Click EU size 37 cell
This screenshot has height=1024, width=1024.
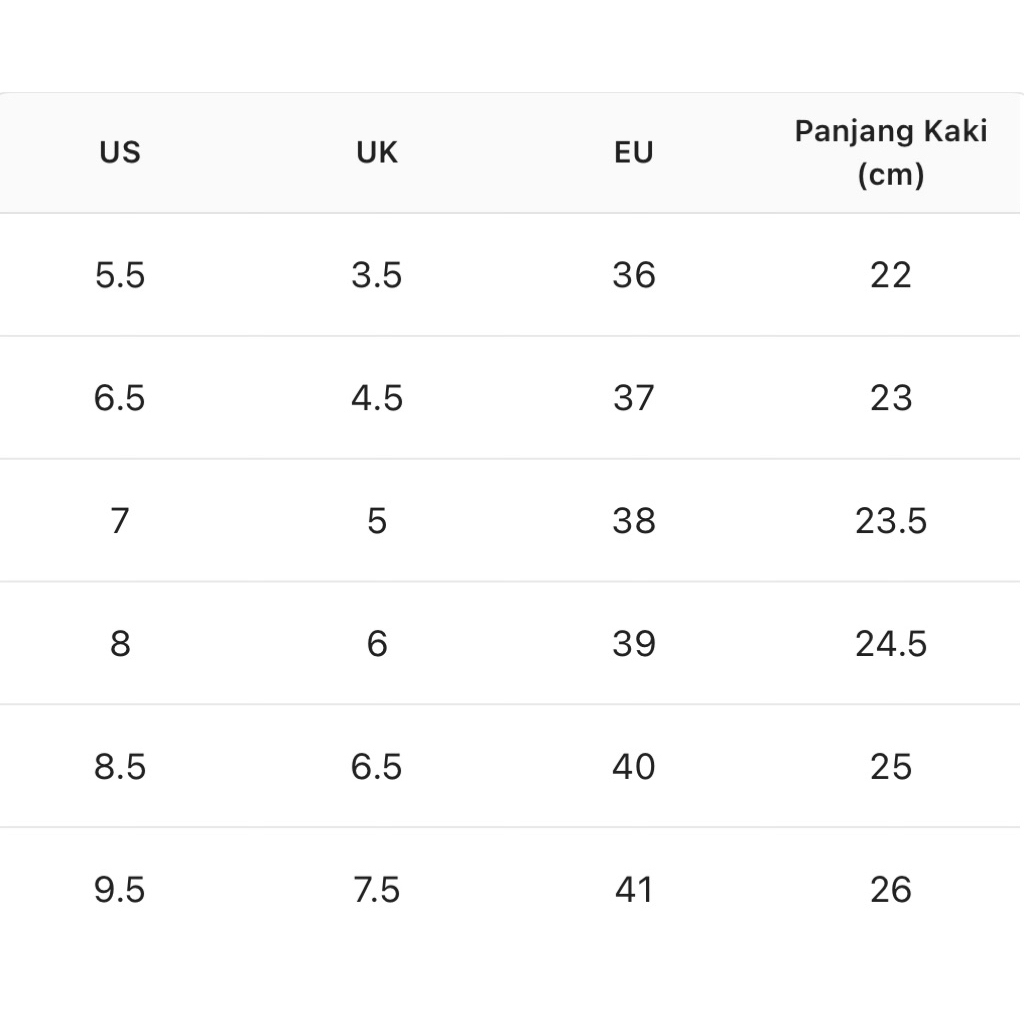click(x=634, y=398)
